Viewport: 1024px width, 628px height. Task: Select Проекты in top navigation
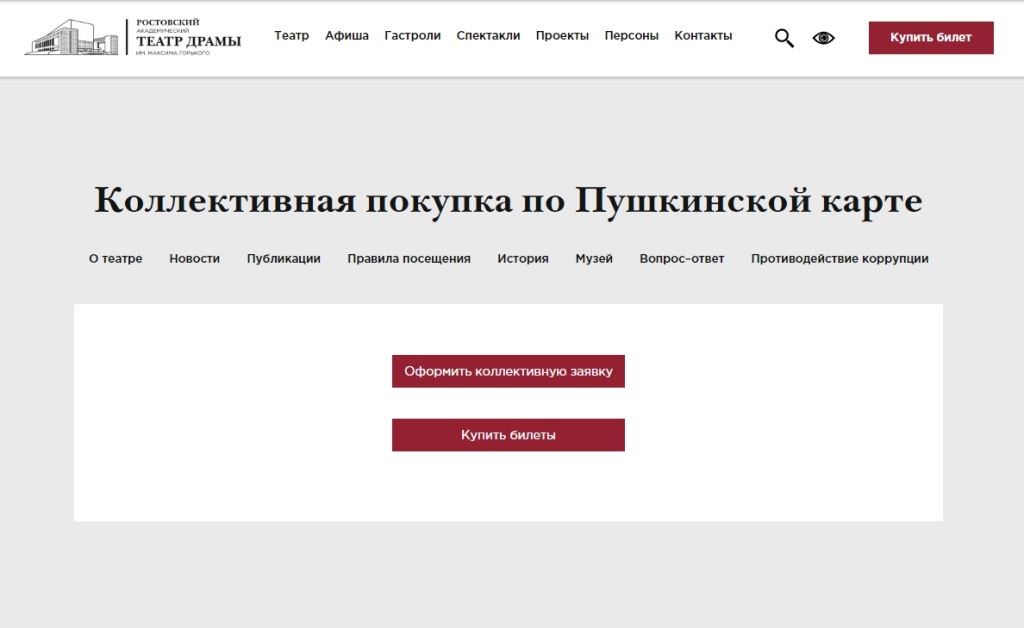[562, 36]
